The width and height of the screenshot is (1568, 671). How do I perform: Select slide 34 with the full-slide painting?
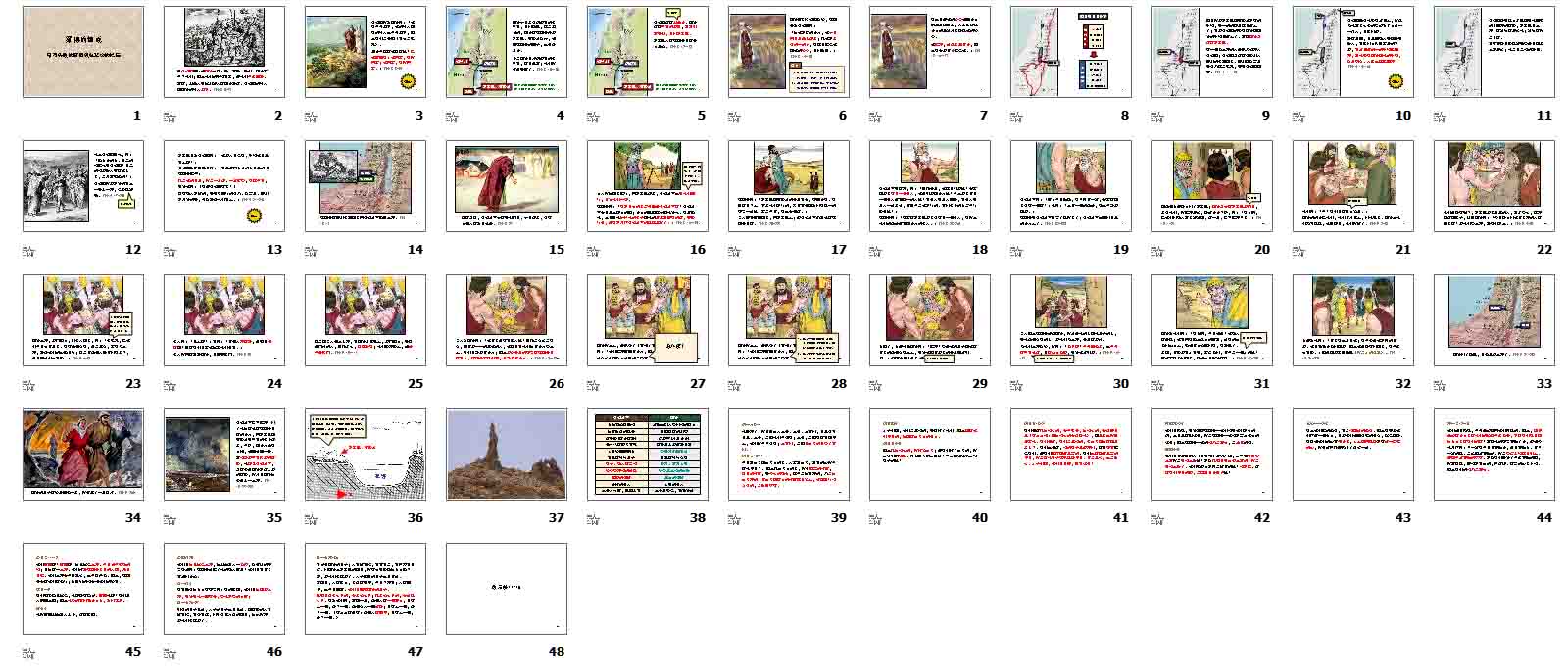[83, 455]
